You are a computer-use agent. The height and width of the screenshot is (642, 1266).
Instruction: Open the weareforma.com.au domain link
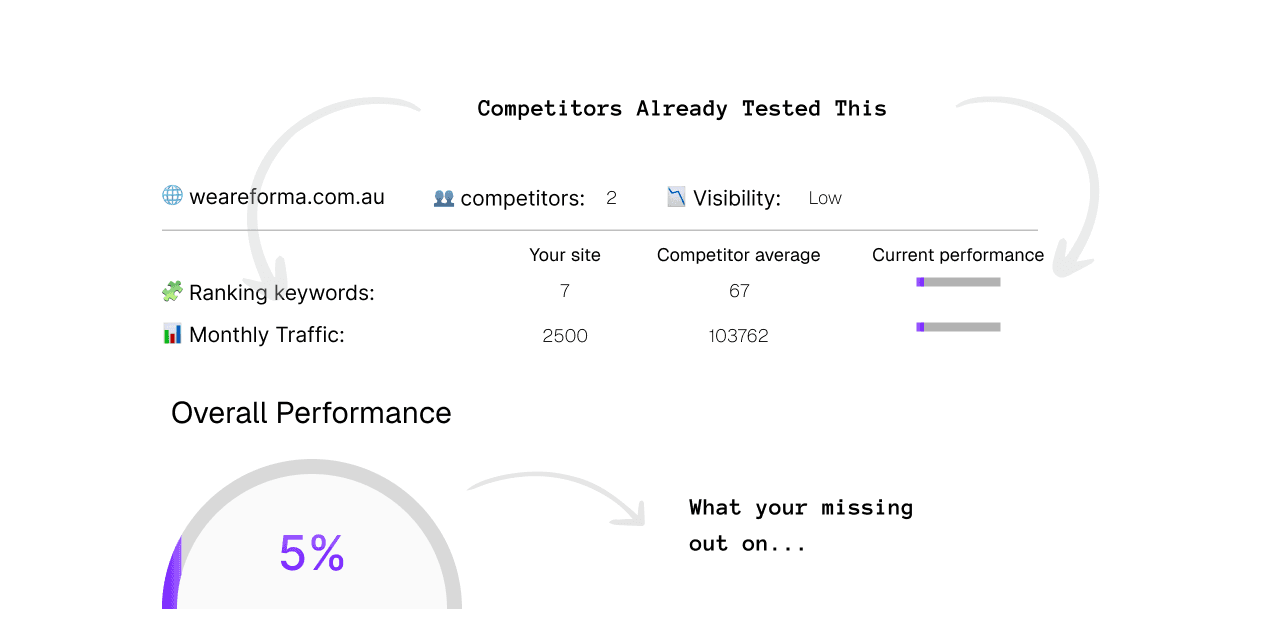(x=287, y=197)
